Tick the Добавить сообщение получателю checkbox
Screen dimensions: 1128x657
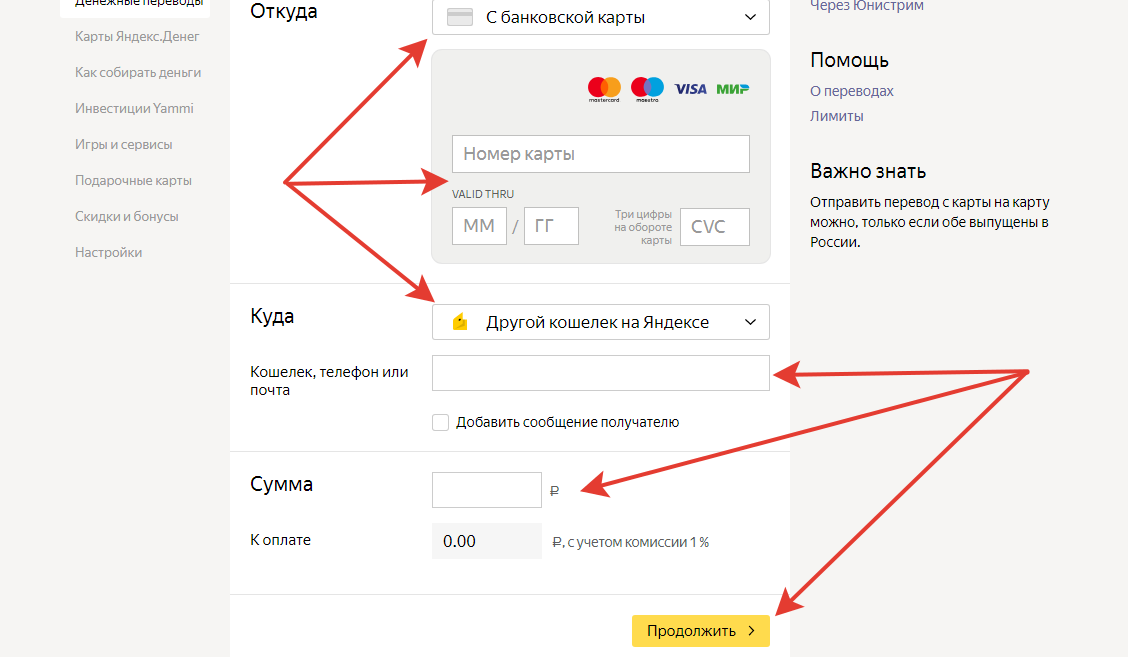tap(440, 422)
